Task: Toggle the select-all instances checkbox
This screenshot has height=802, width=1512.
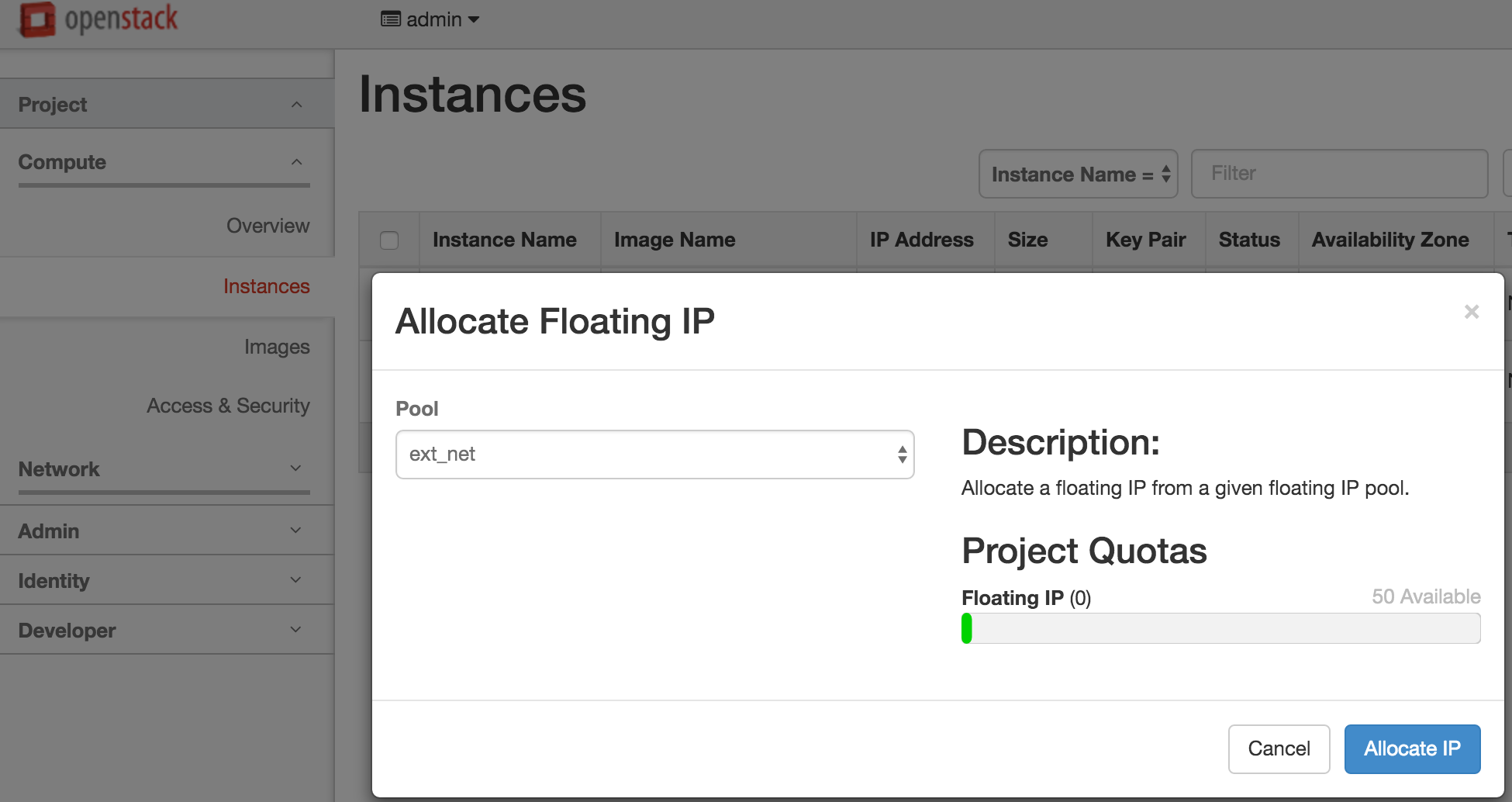Action: point(389,240)
